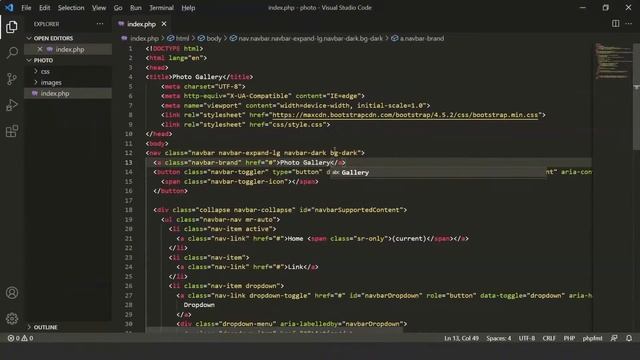Open editor more actions ellipsis
Image resolution: width=640 pixels, height=360 pixels.
[x=629, y=24]
